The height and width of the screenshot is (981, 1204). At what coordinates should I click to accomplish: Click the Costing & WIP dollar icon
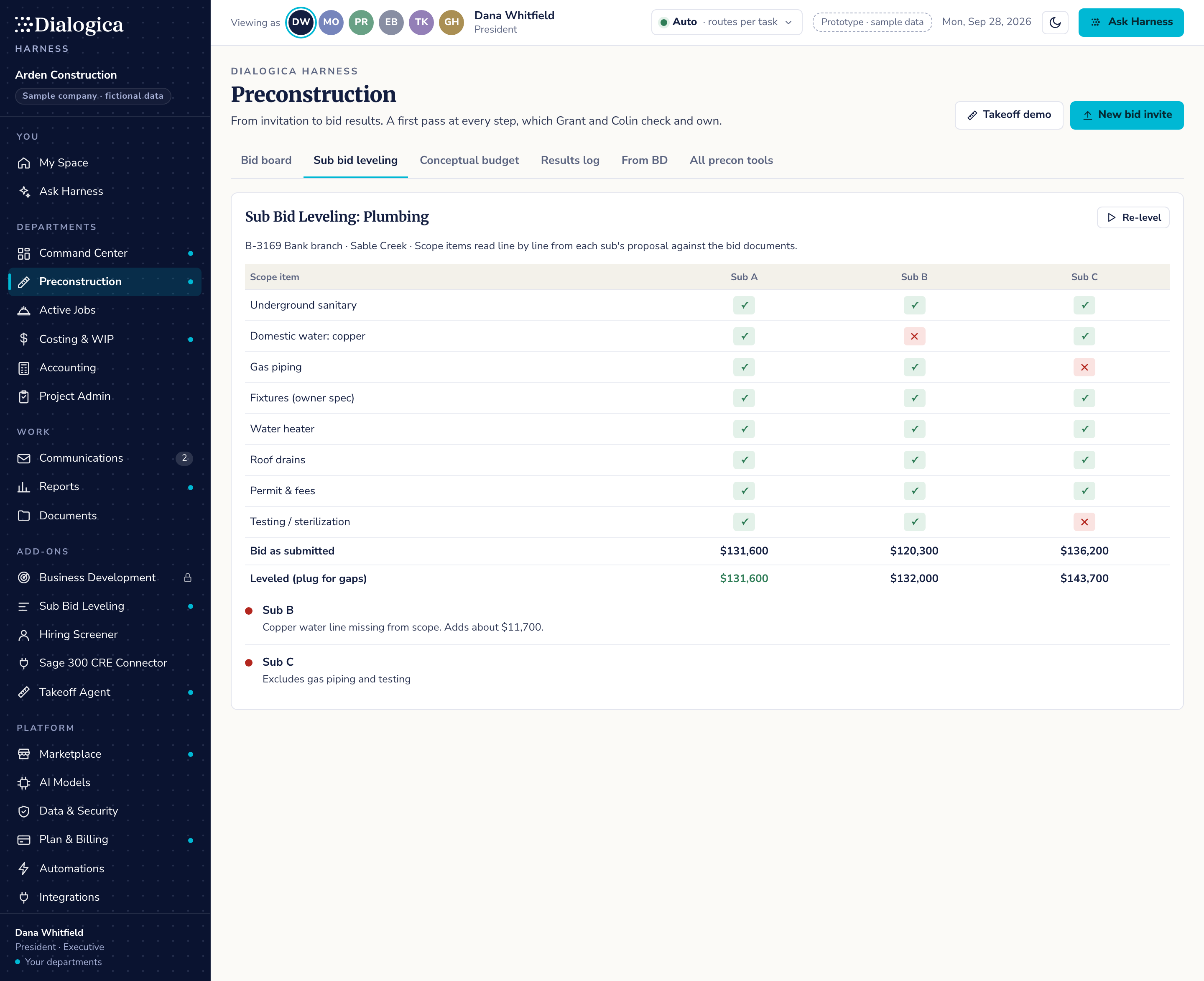tap(24, 339)
